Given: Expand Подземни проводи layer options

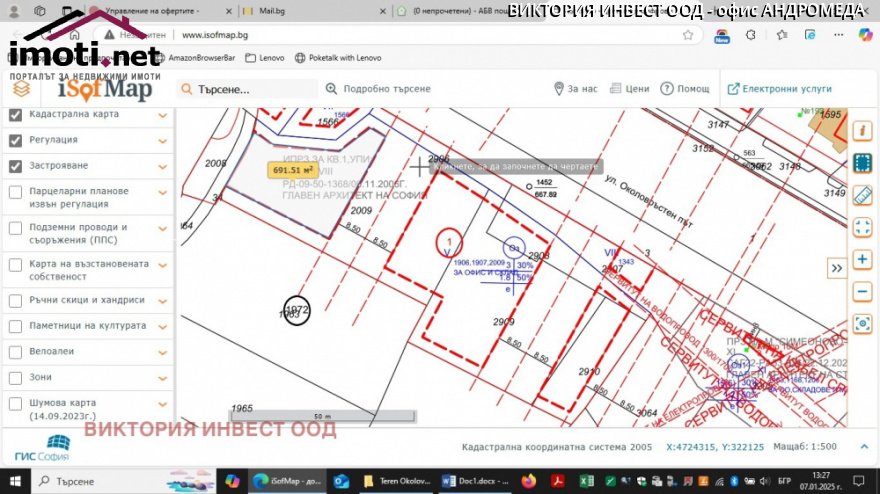Looking at the screenshot, I should (163, 228).
